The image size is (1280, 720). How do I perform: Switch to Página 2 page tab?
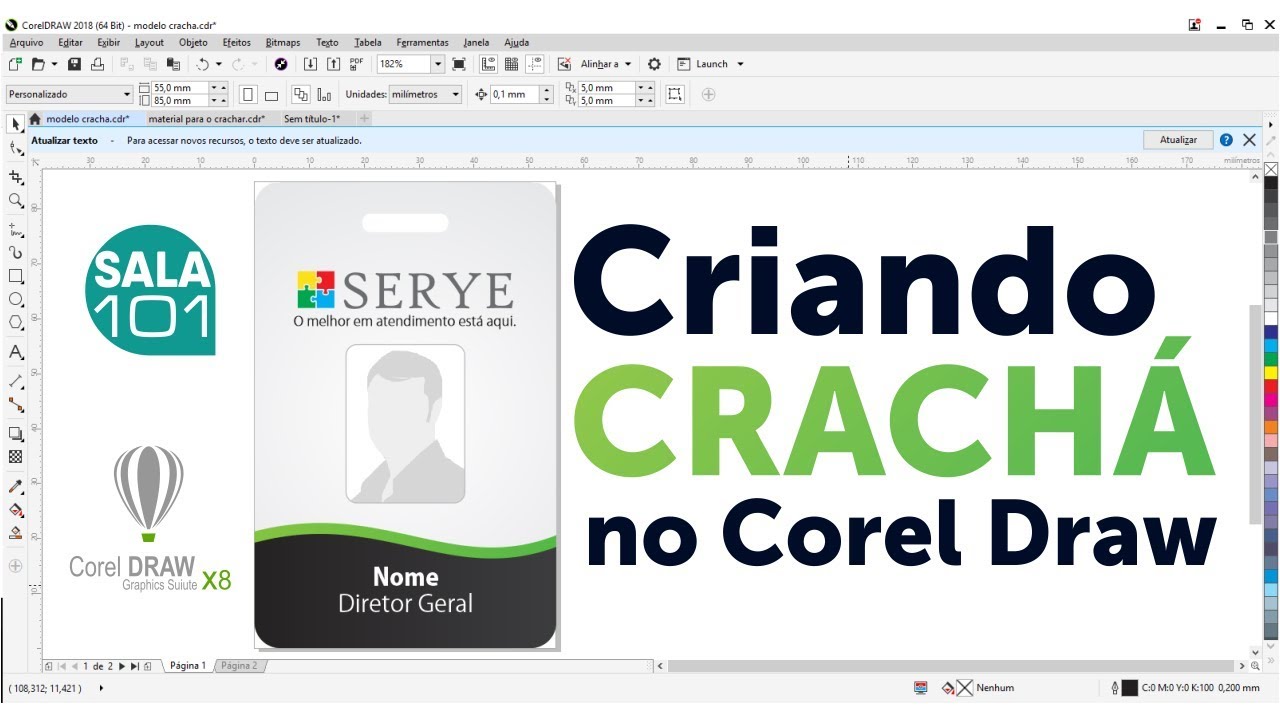(x=239, y=666)
